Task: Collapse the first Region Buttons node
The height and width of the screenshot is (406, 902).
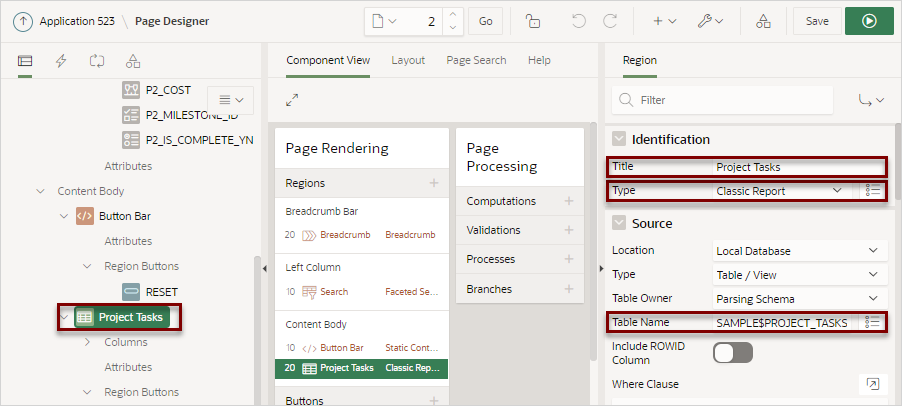Action: pyautogui.click(x=87, y=266)
